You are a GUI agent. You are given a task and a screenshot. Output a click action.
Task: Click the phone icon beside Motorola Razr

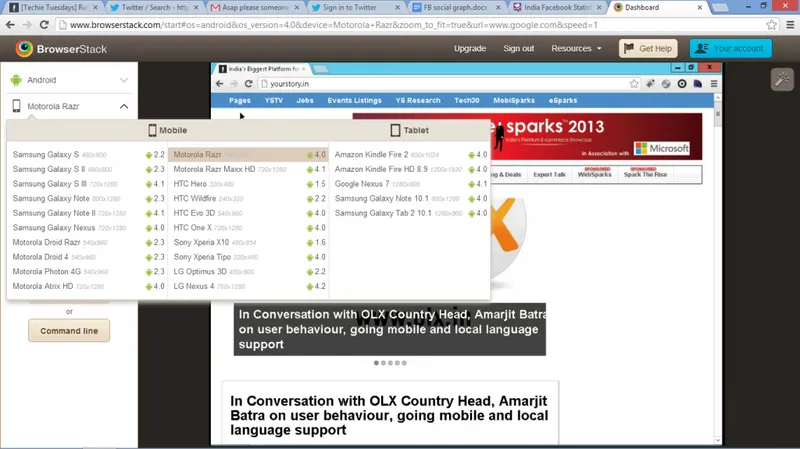pos(16,106)
